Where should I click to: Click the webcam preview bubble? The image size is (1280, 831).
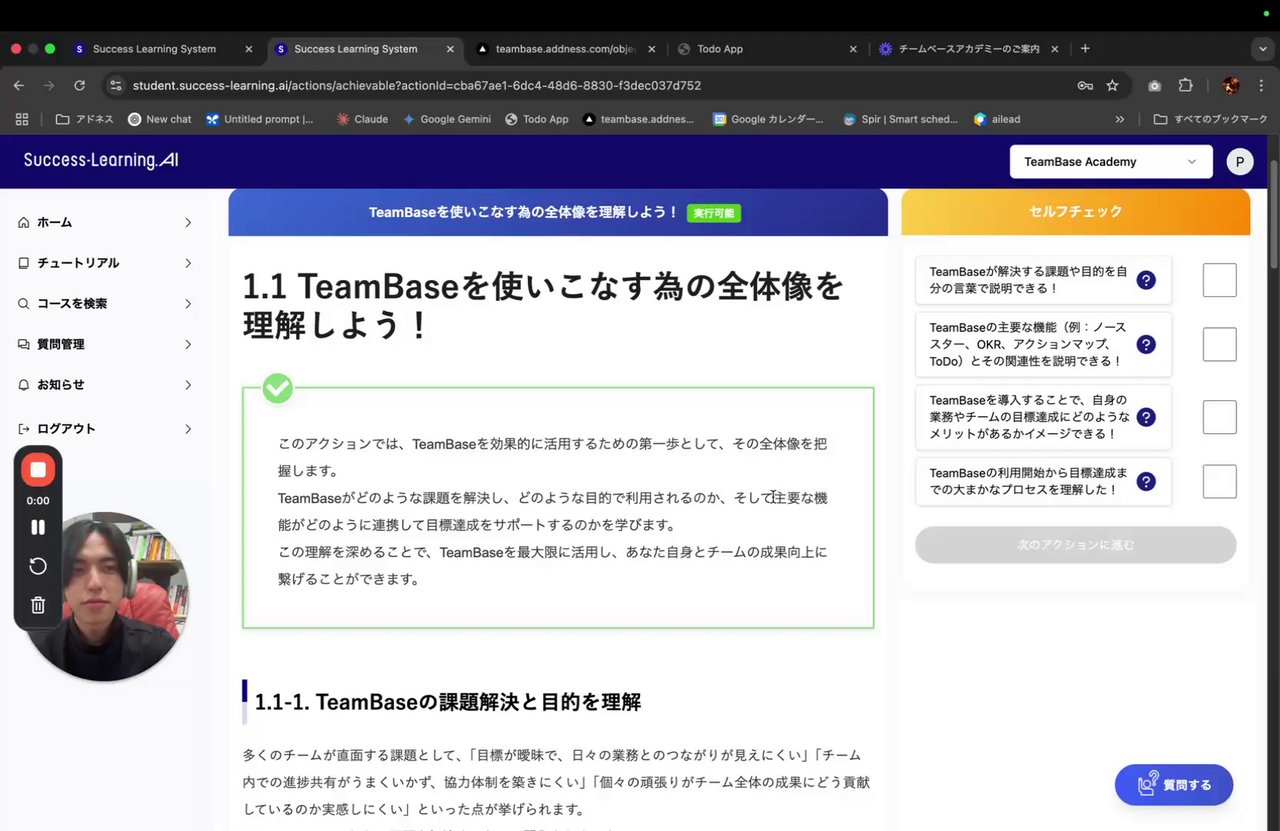[x=107, y=596]
